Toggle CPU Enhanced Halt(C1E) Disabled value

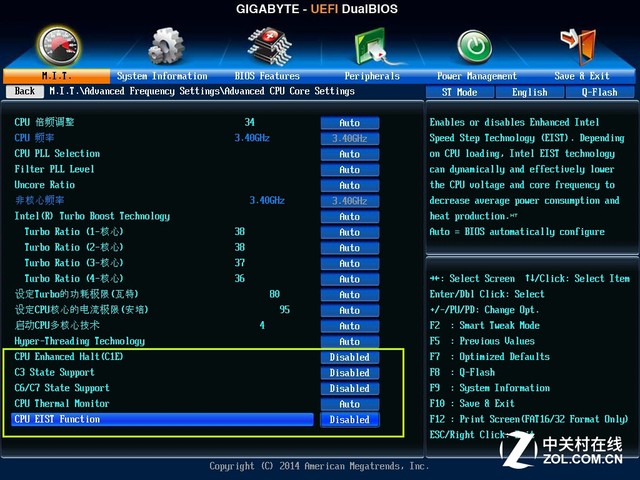pos(350,357)
